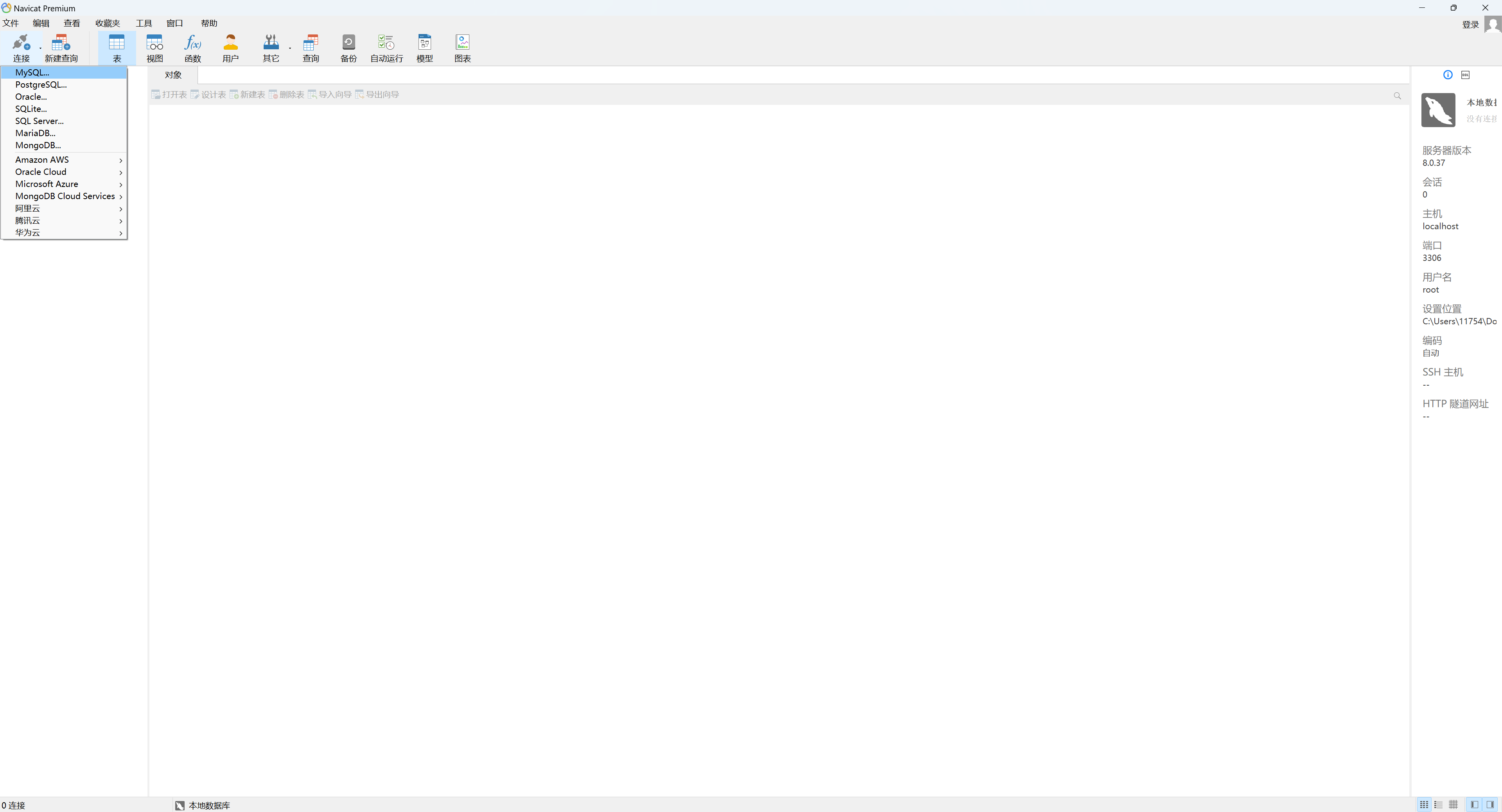Switch to detail grid view in status bar
Image resolution: width=1502 pixels, height=812 pixels.
tap(1453, 805)
